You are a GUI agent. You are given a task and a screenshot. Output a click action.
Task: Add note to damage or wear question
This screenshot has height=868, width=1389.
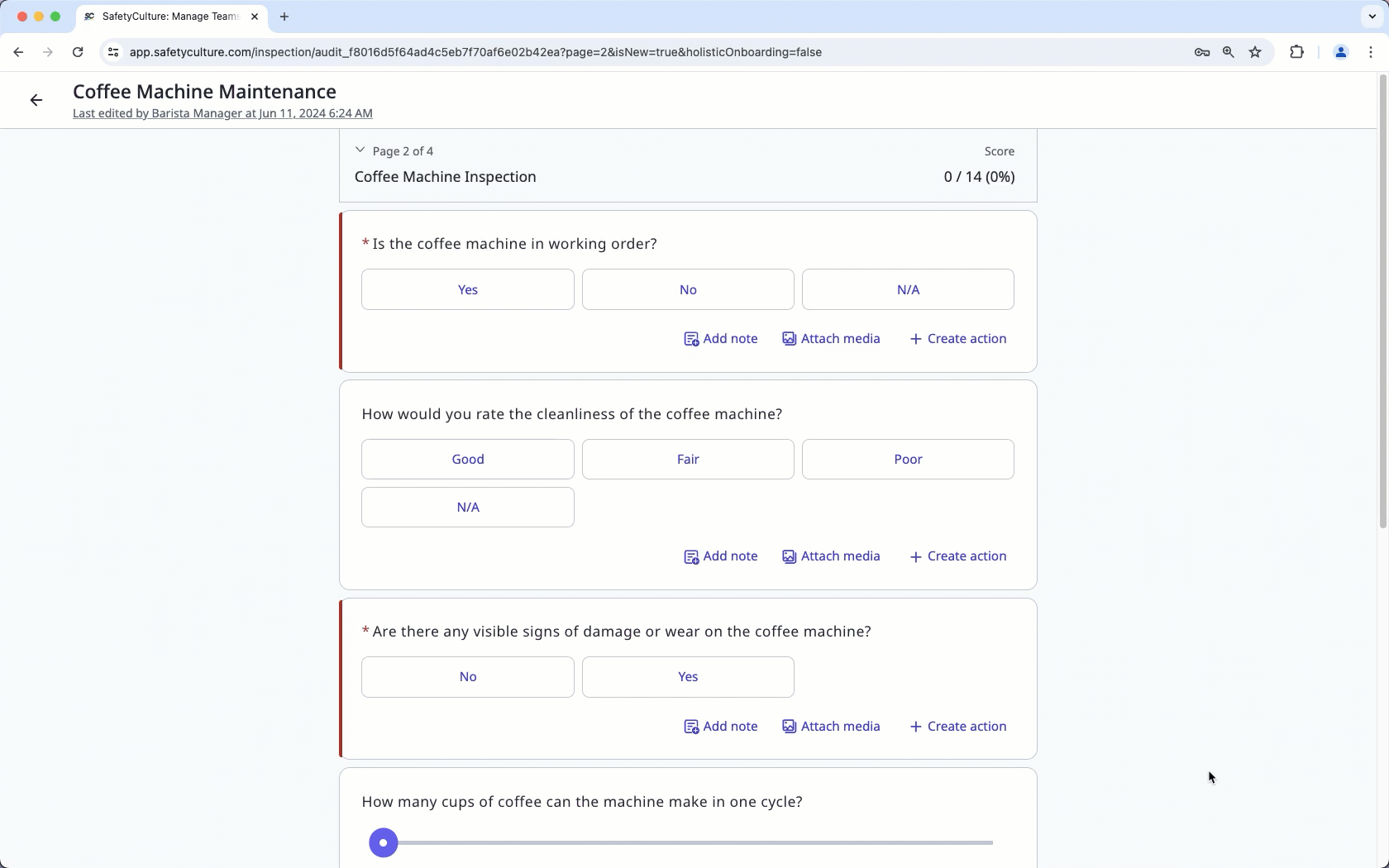click(x=721, y=727)
